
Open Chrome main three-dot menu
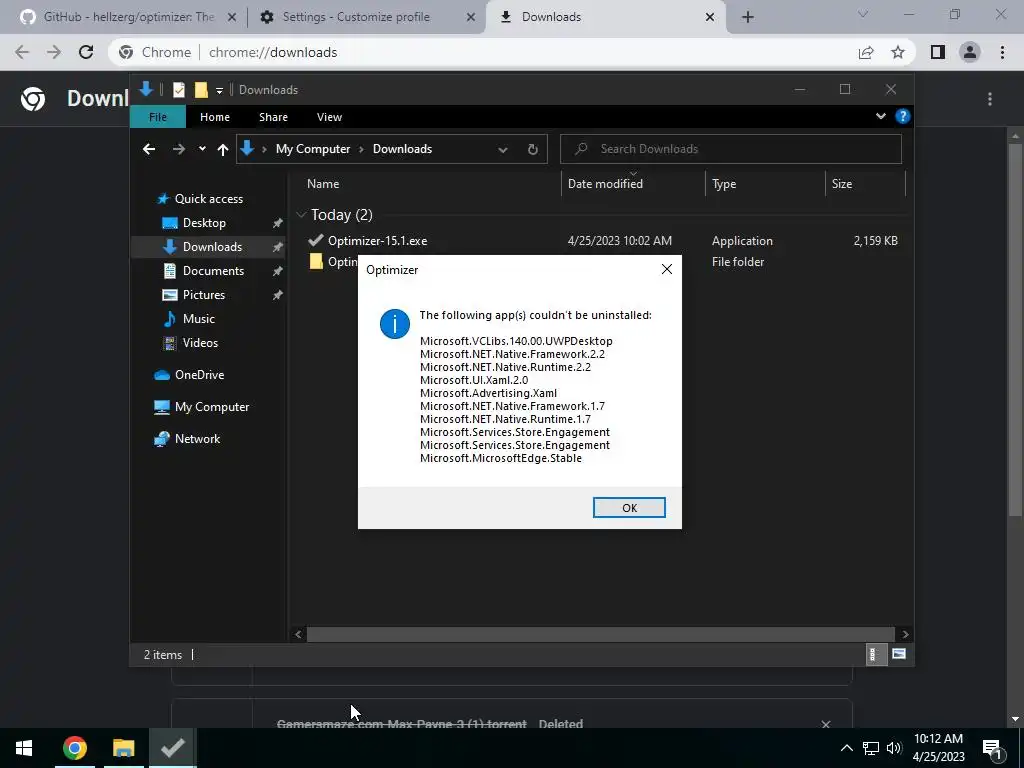pos(1002,52)
